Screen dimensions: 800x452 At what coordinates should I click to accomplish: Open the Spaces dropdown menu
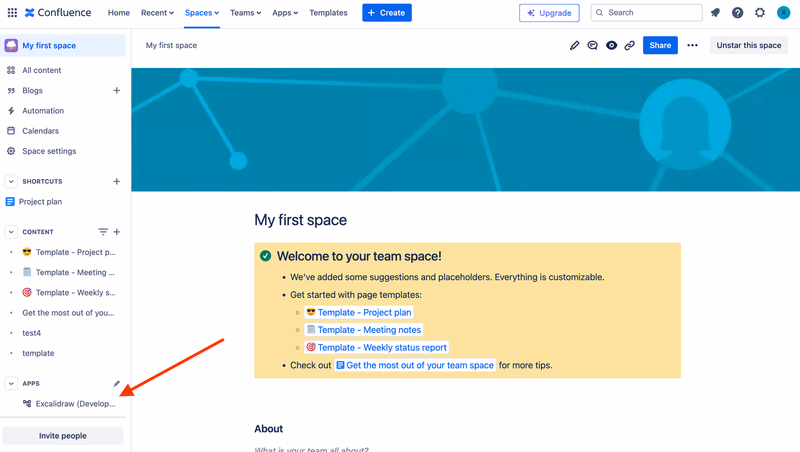pyautogui.click(x=202, y=13)
